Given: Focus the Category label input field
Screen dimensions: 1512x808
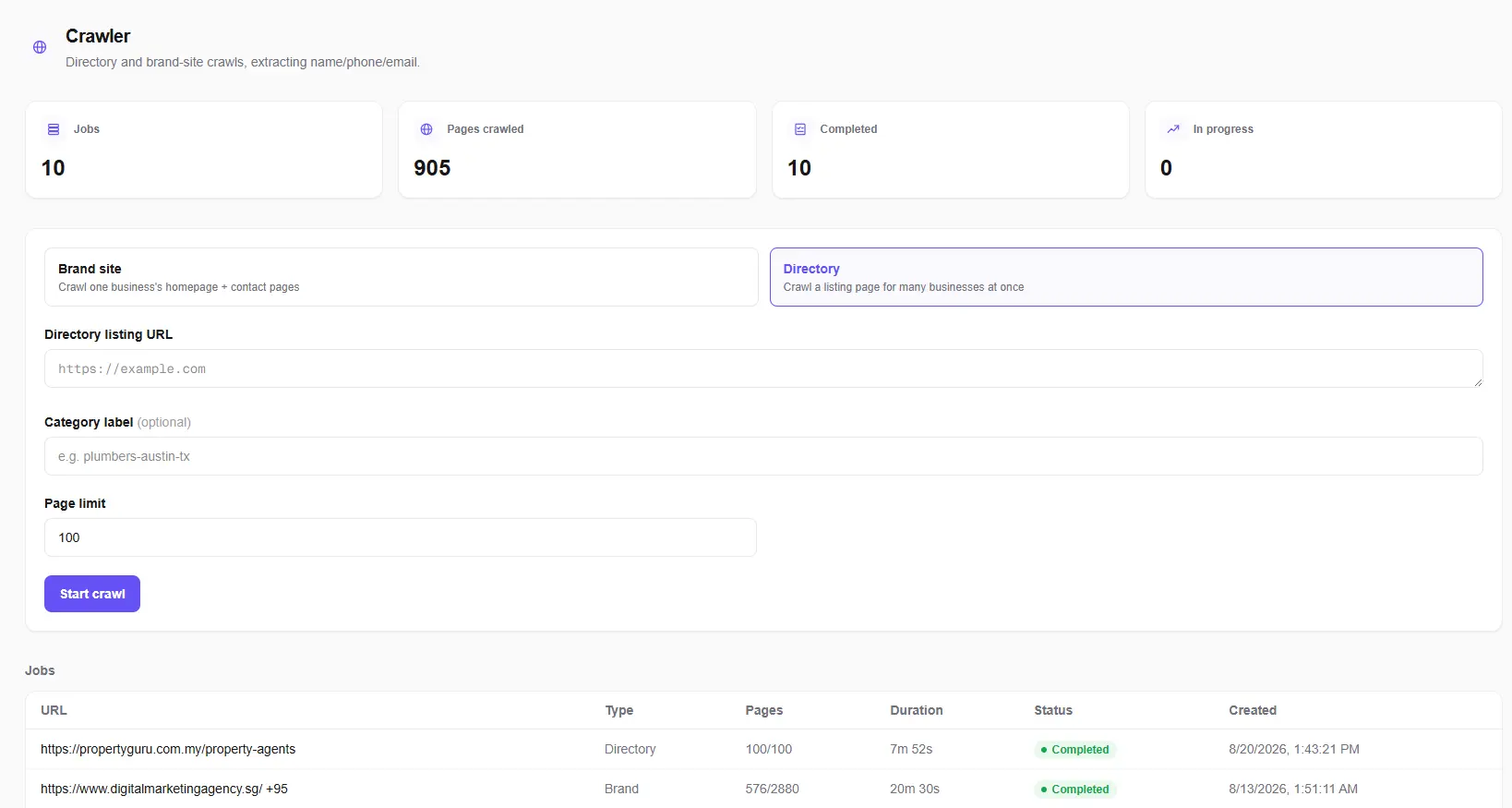Looking at the screenshot, I should point(763,456).
